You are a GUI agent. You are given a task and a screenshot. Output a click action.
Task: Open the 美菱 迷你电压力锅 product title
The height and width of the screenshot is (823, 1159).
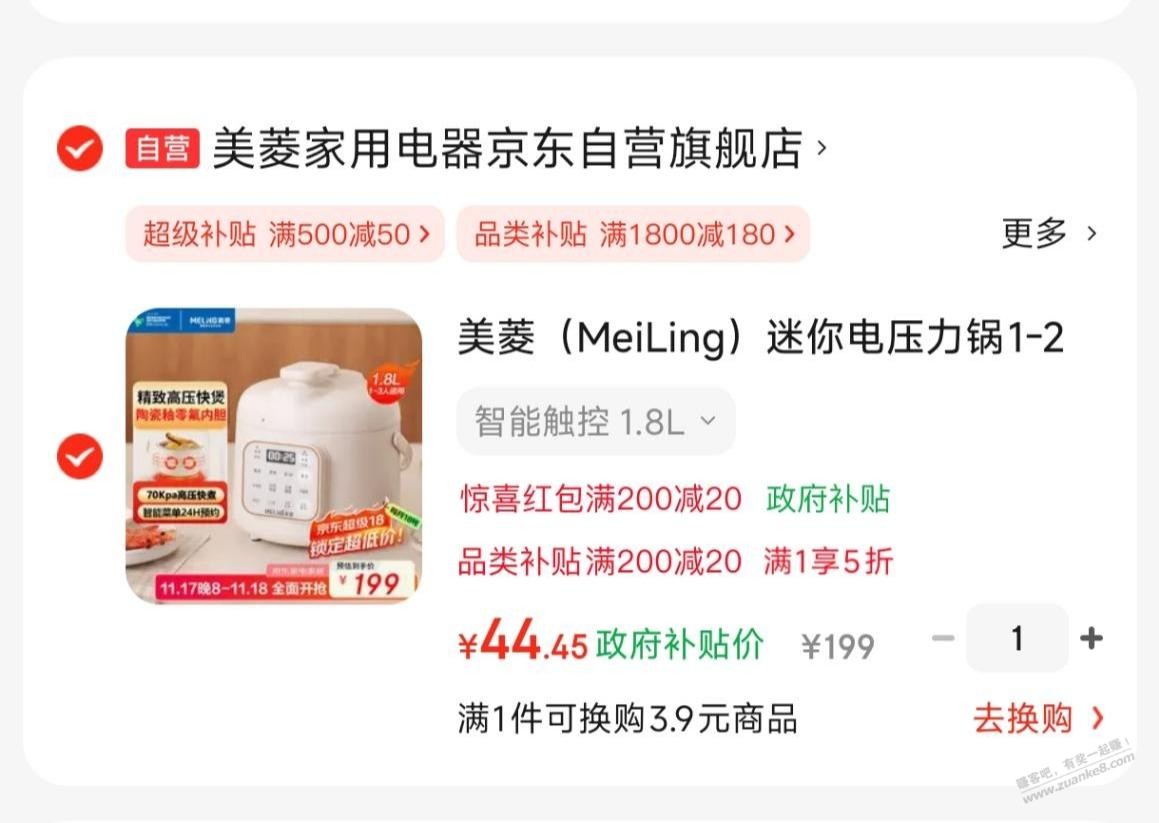pyautogui.click(x=761, y=338)
